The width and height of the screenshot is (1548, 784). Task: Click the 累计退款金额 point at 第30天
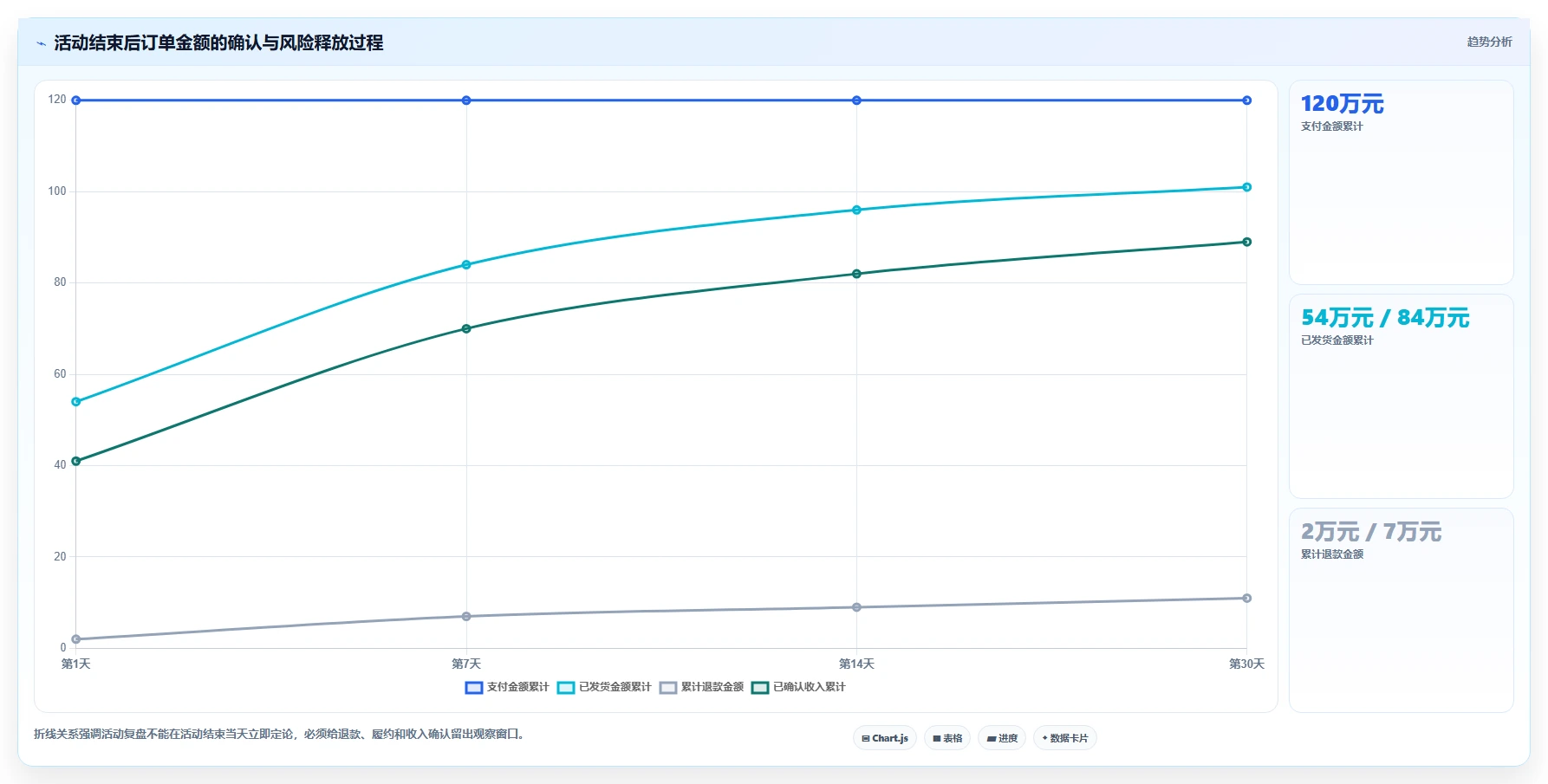[1246, 599]
